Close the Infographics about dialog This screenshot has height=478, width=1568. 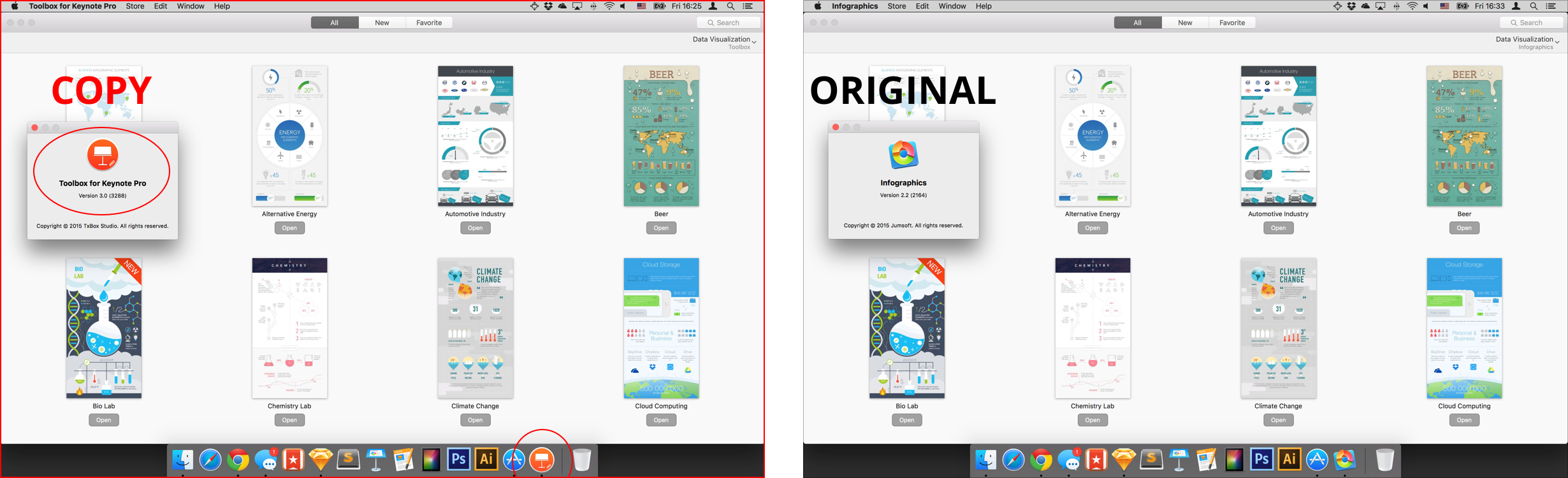point(836,127)
